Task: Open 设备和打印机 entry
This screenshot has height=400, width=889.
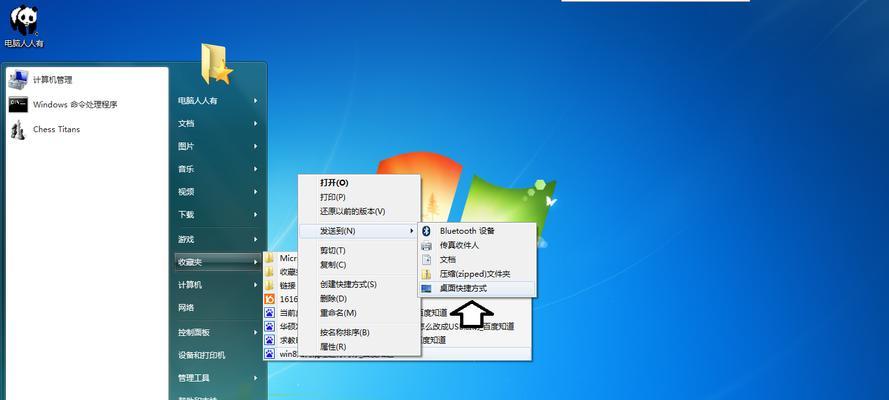Action: pyautogui.click(x=202, y=355)
